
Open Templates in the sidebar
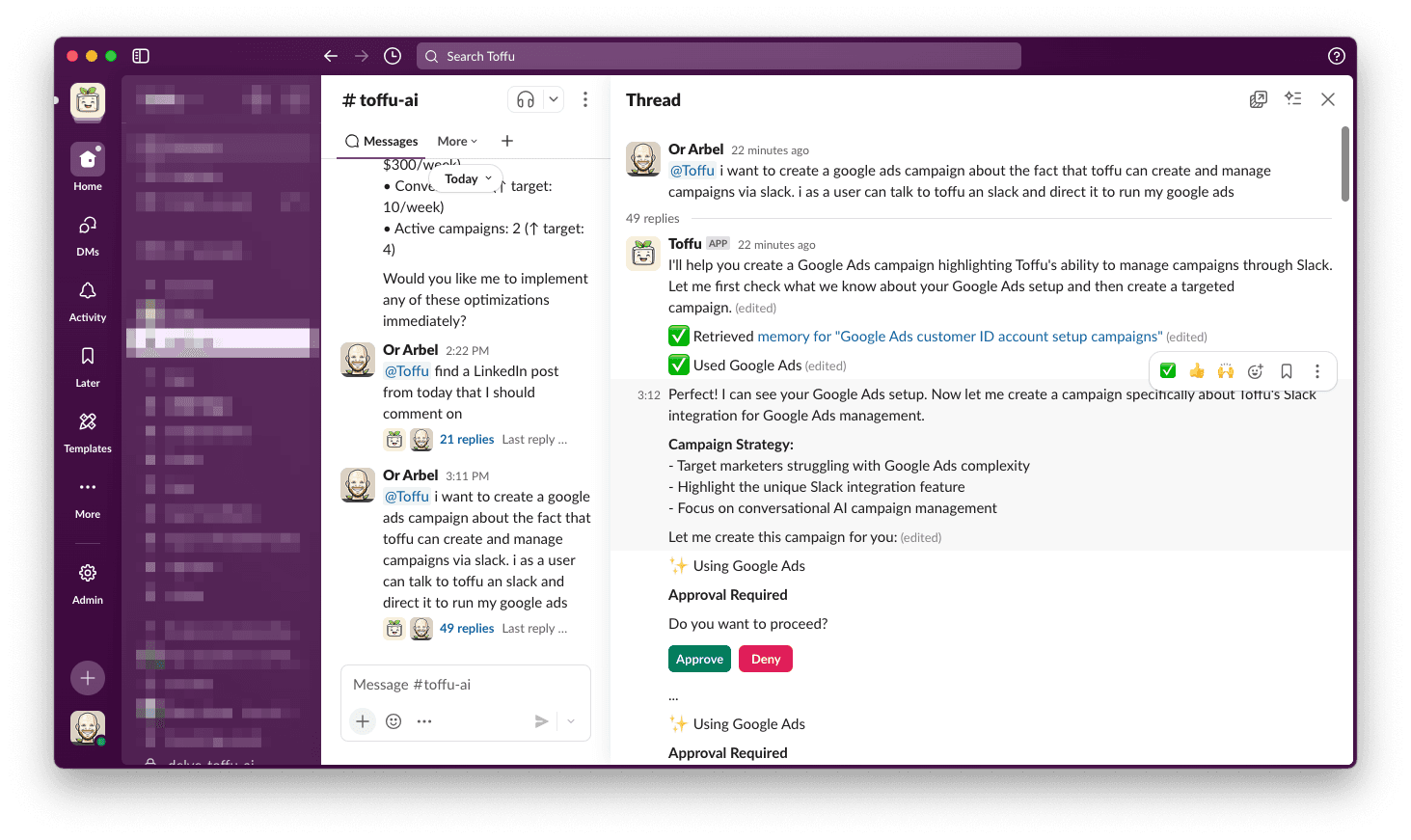pyautogui.click(x=88, y=431)
